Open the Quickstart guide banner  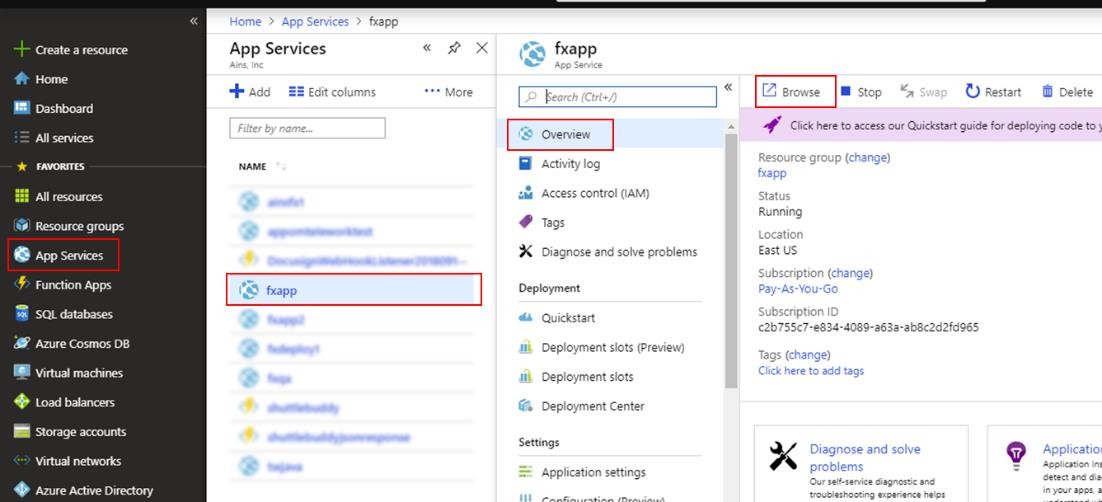point(921,126)
